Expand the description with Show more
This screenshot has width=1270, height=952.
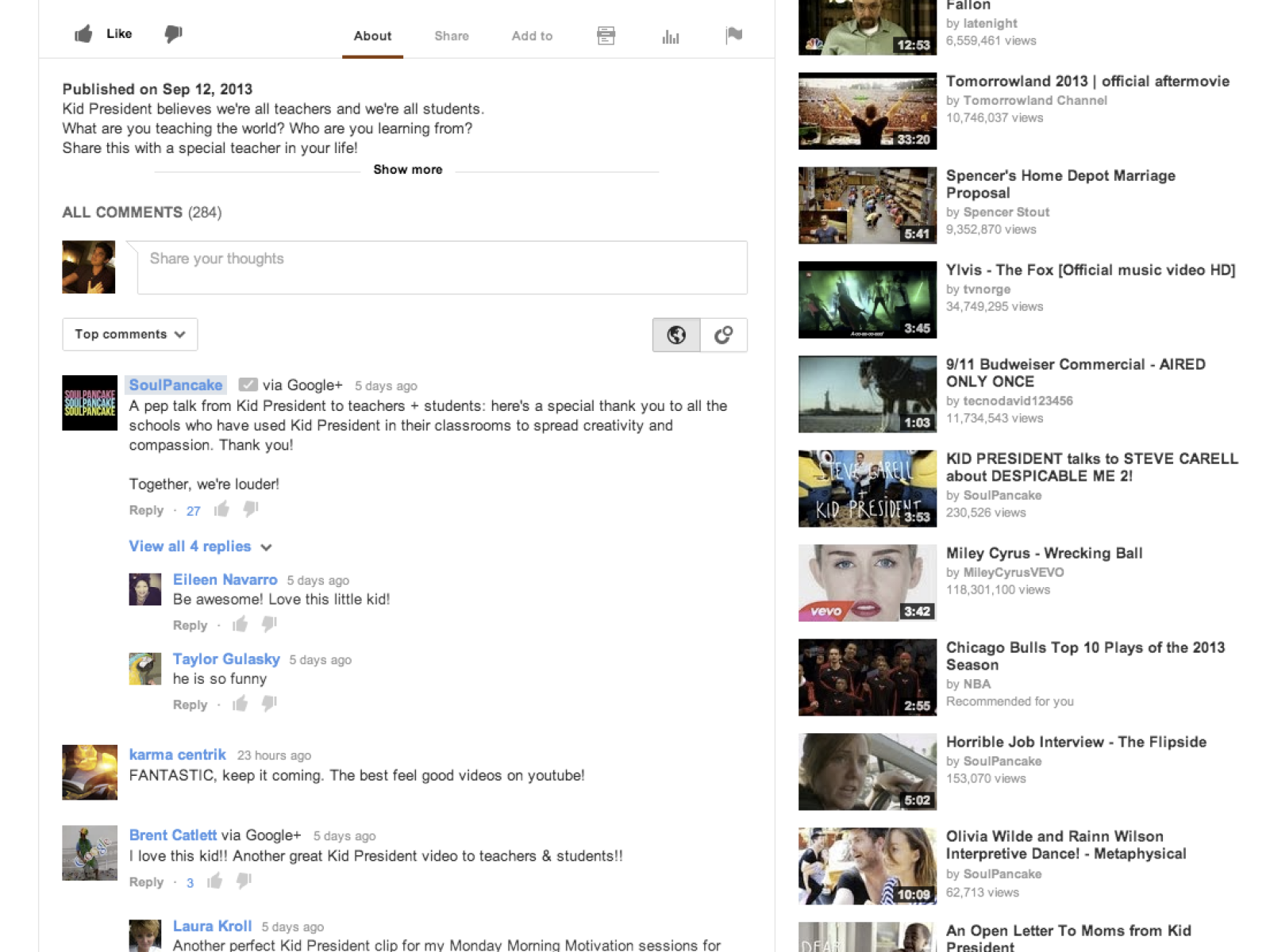click(x=408, y=170)
